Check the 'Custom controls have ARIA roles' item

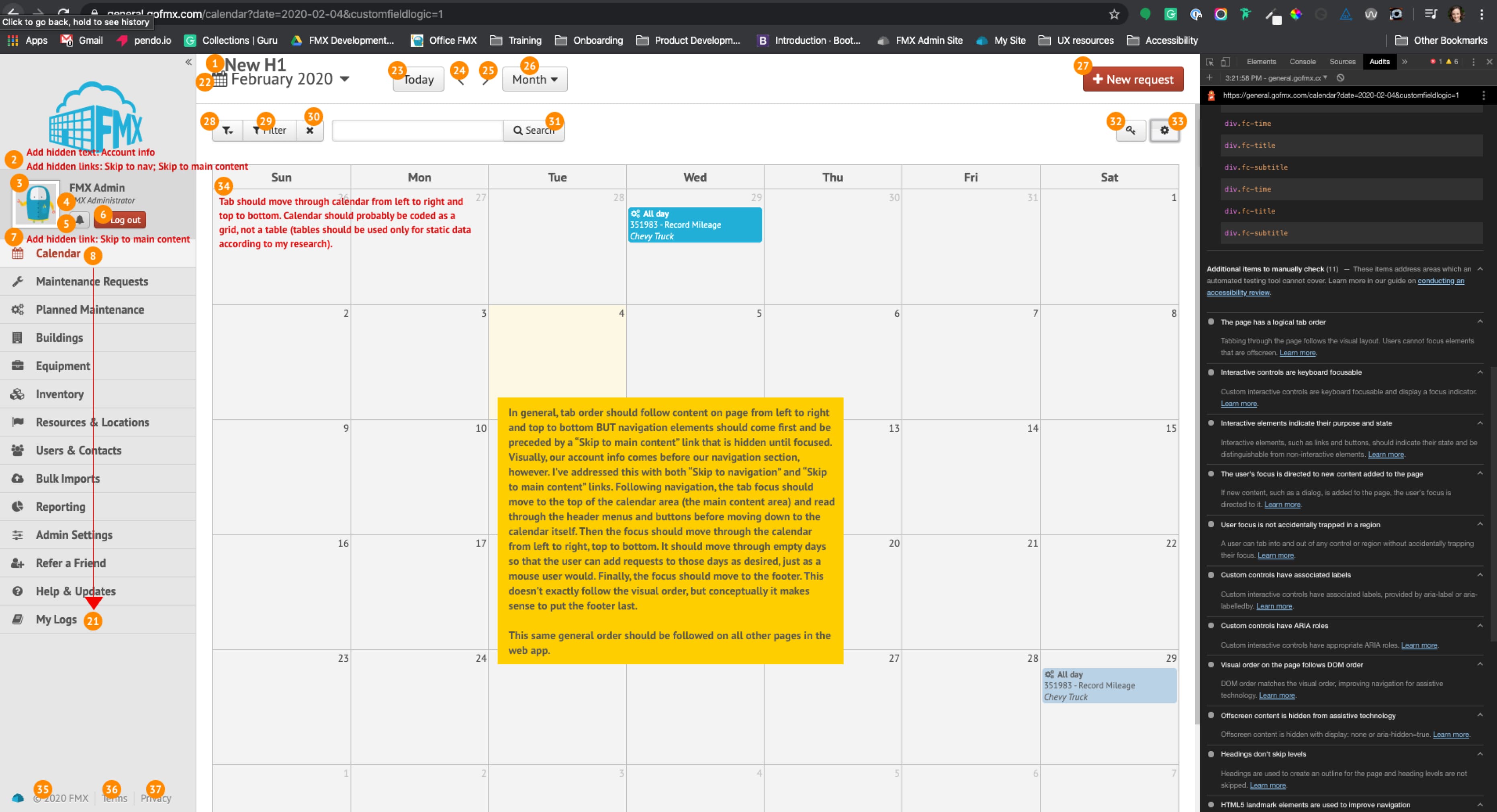[1211, 626]
